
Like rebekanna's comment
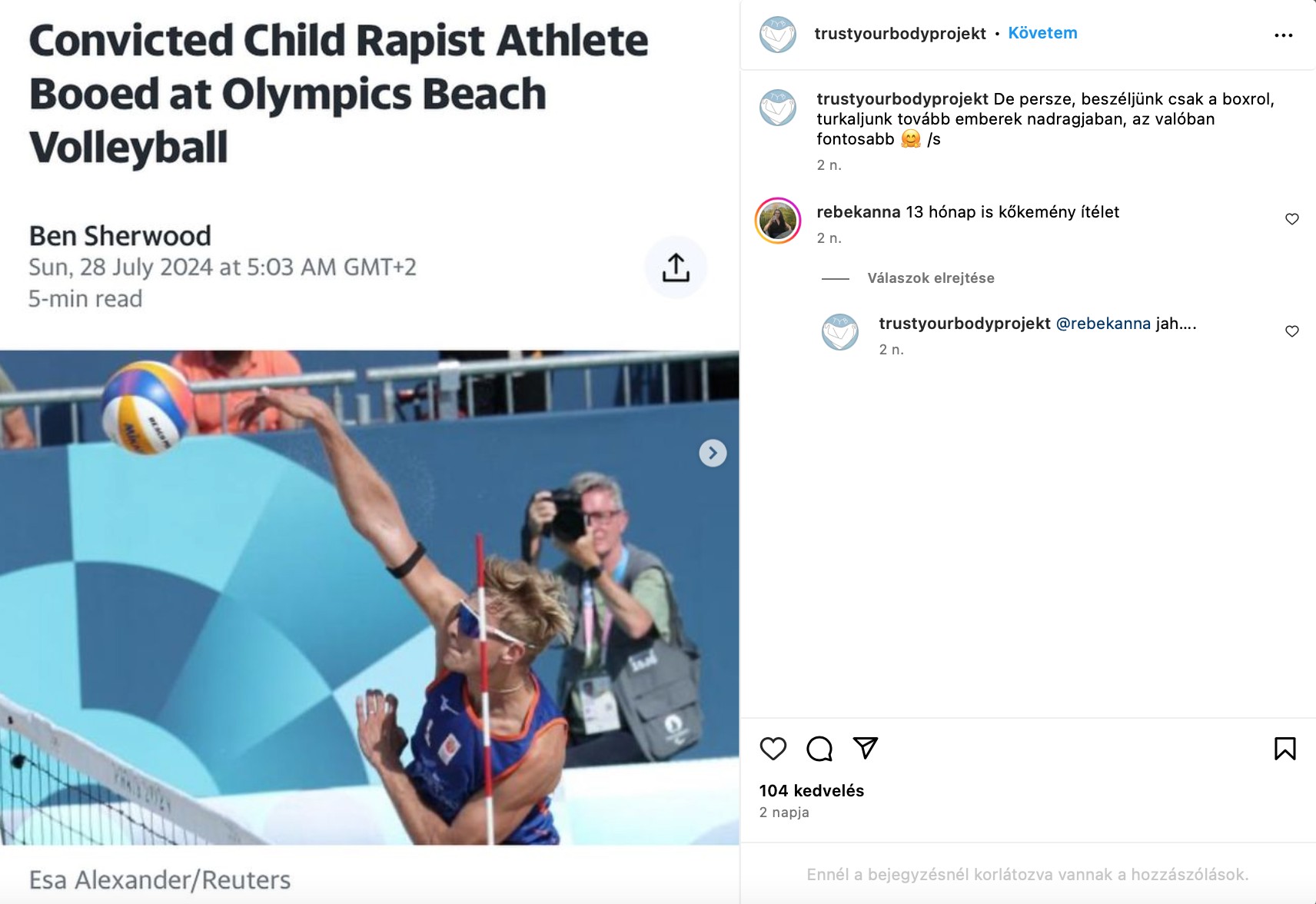coord(1292,219)
